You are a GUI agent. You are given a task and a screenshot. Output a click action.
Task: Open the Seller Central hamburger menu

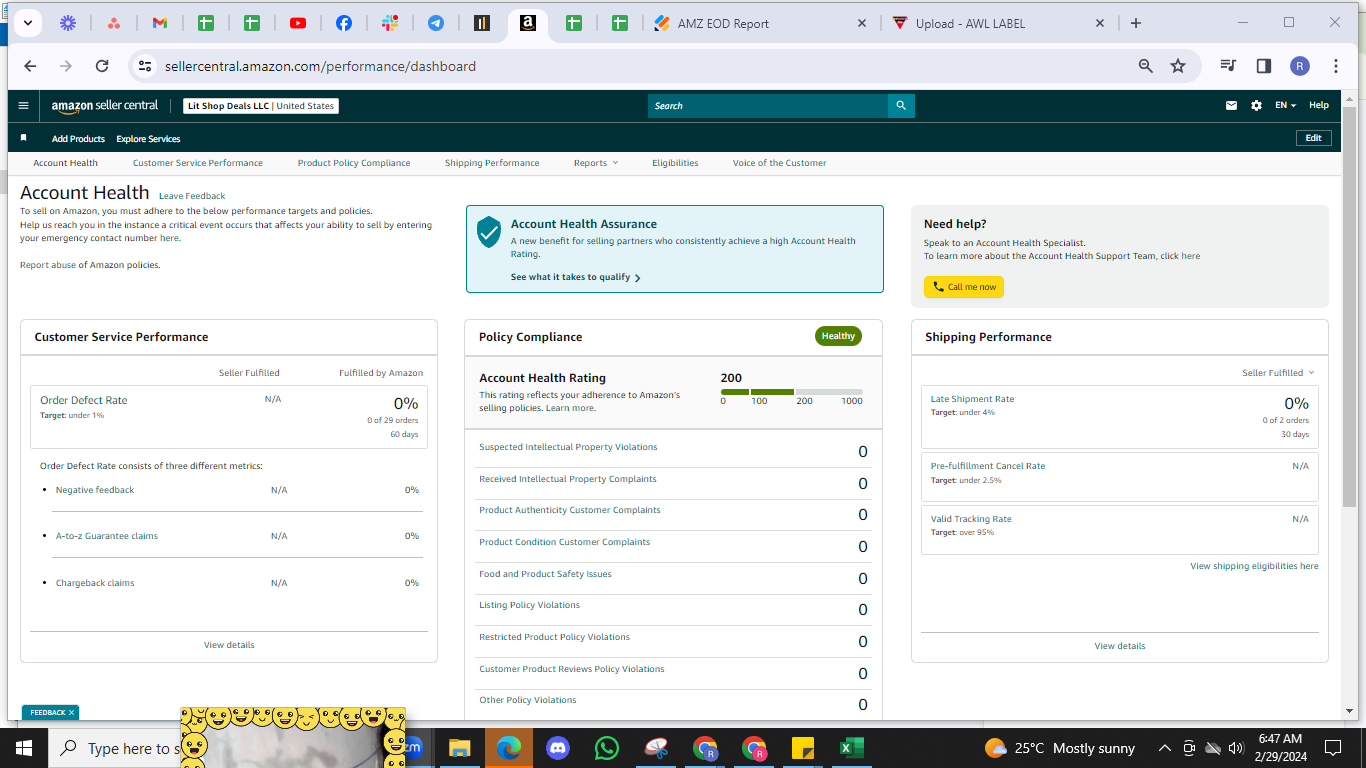point(24,105)
